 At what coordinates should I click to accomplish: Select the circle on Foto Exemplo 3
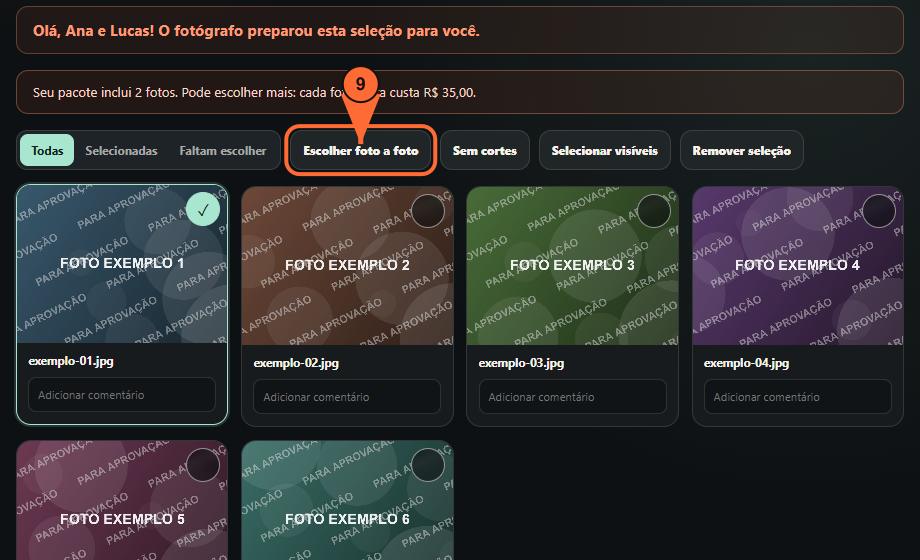pos(654,211)
